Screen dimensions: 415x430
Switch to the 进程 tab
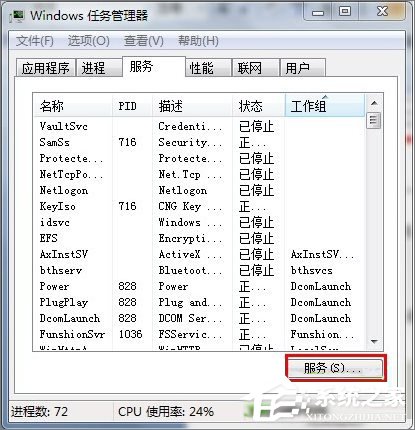pyautogui.click(x=99, y=68)
